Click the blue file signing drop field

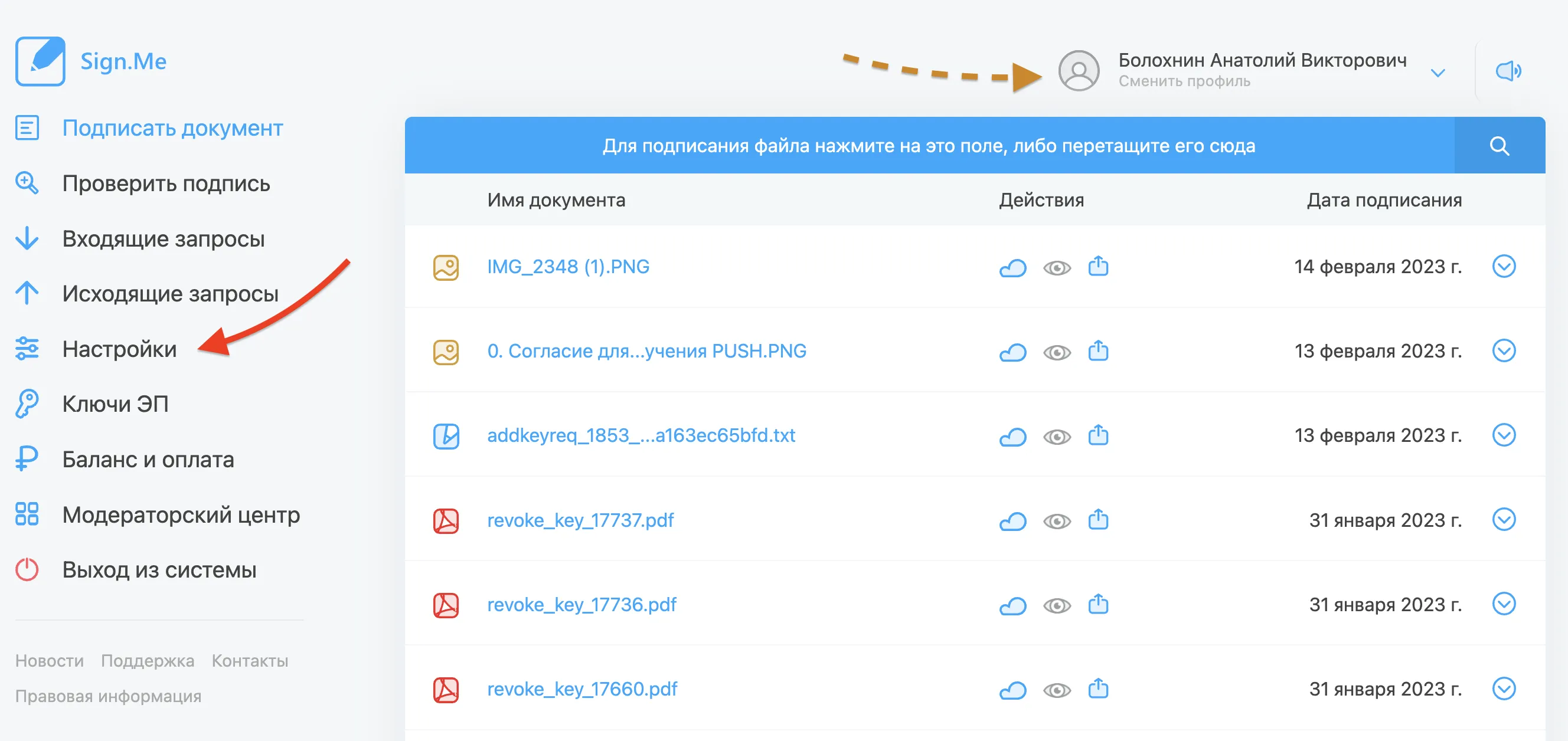(929, 145)
